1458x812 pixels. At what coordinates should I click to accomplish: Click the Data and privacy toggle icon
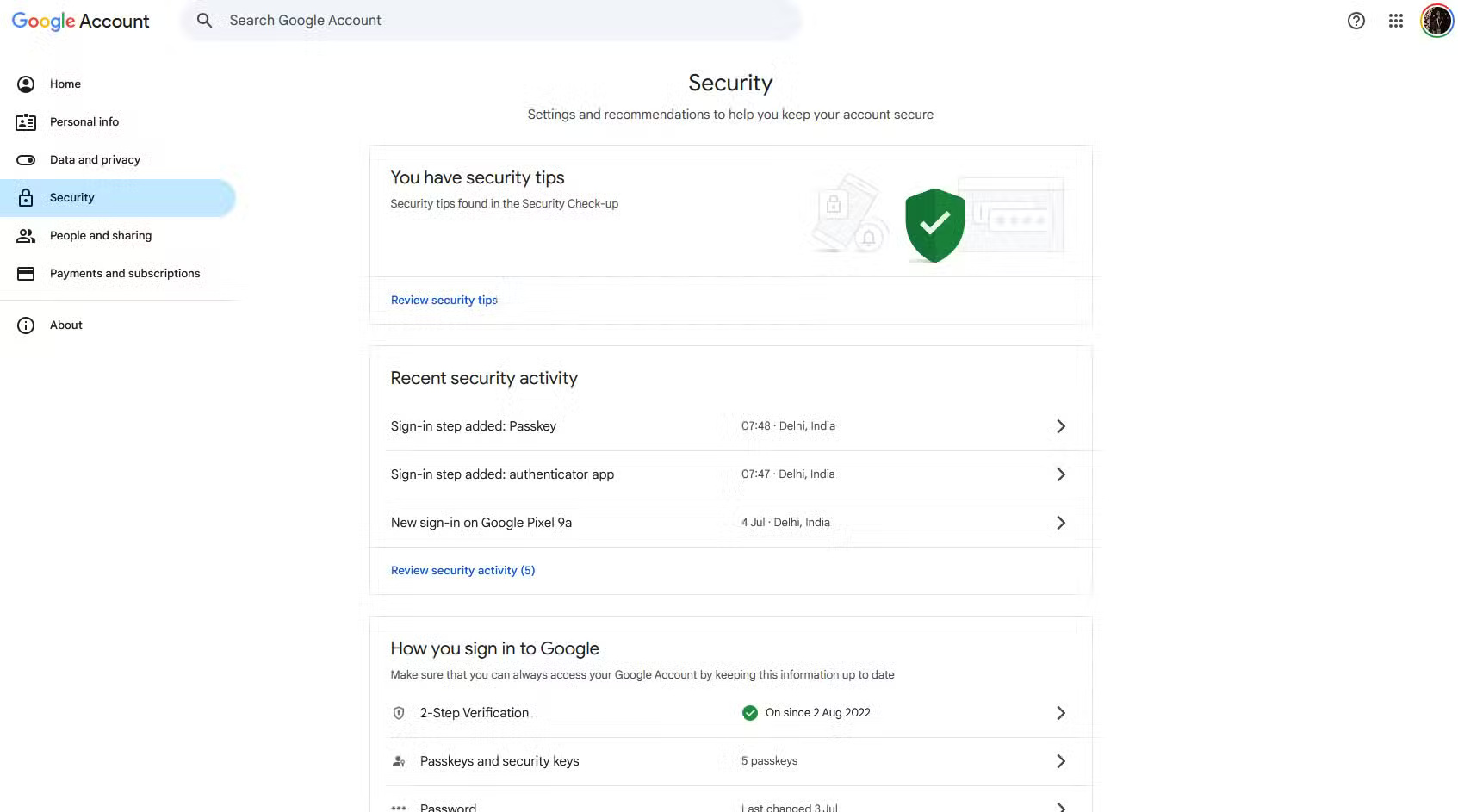tap(26, 160)
